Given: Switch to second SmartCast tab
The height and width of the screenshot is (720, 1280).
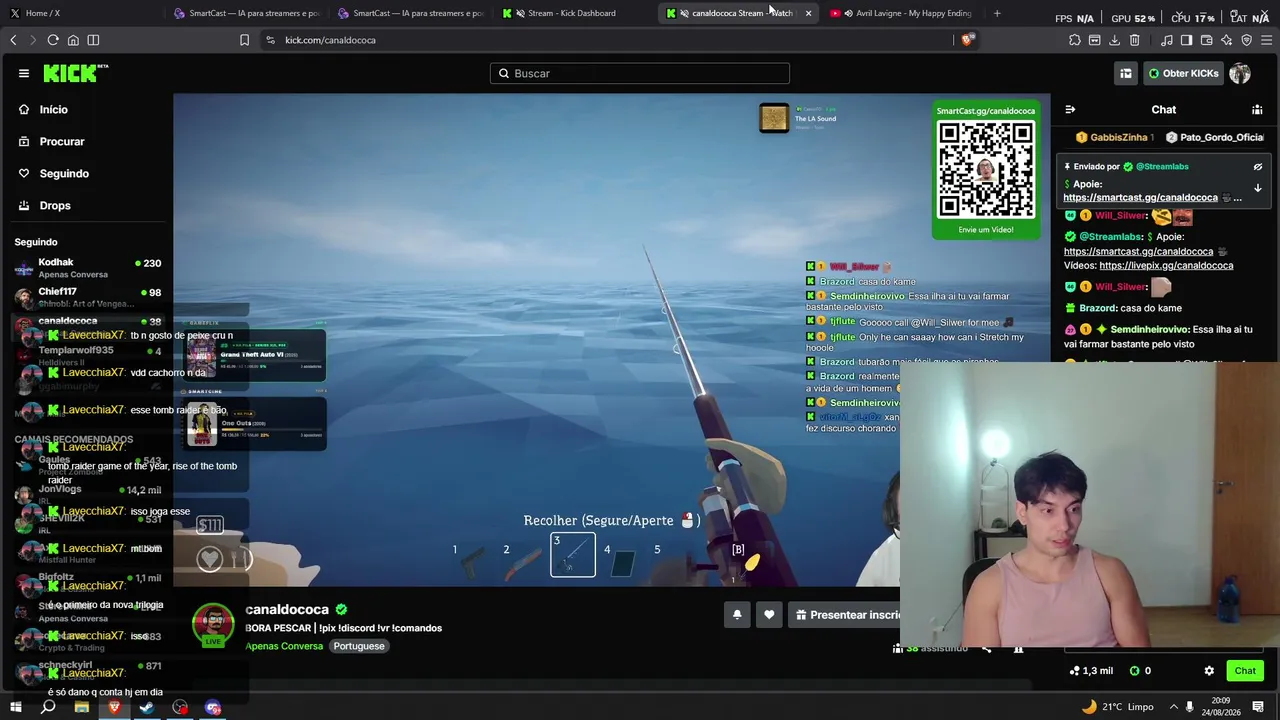Looking at the screenshot, I should (x=410, y=13).
